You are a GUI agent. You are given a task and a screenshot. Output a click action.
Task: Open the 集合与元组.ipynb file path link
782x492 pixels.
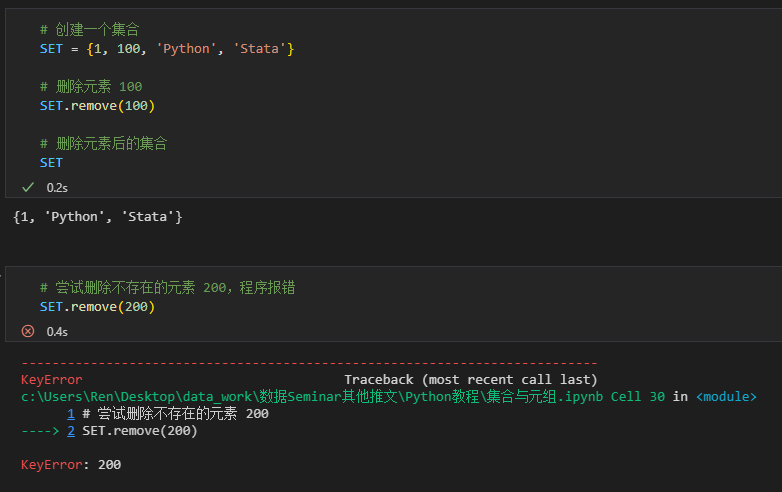[312, 397]
